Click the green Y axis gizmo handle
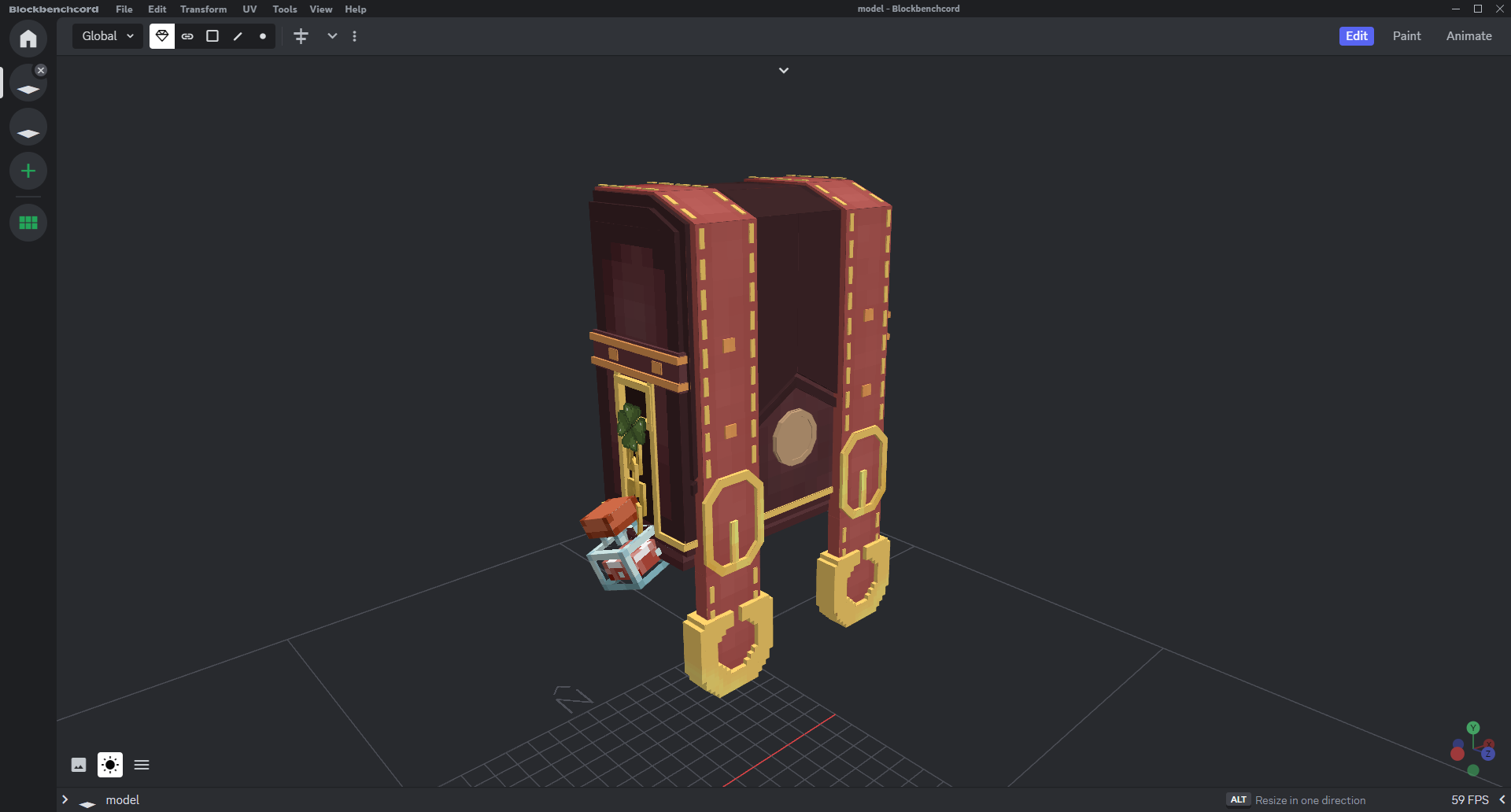1511x812 pixels. [x=1473, y=728]
